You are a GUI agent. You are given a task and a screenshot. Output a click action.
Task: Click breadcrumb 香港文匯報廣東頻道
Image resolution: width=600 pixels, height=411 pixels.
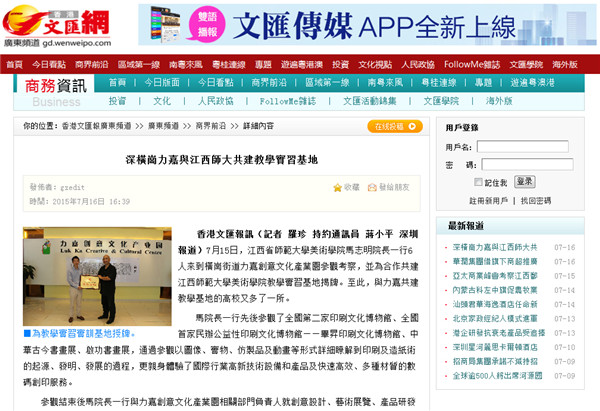[96, 126]
